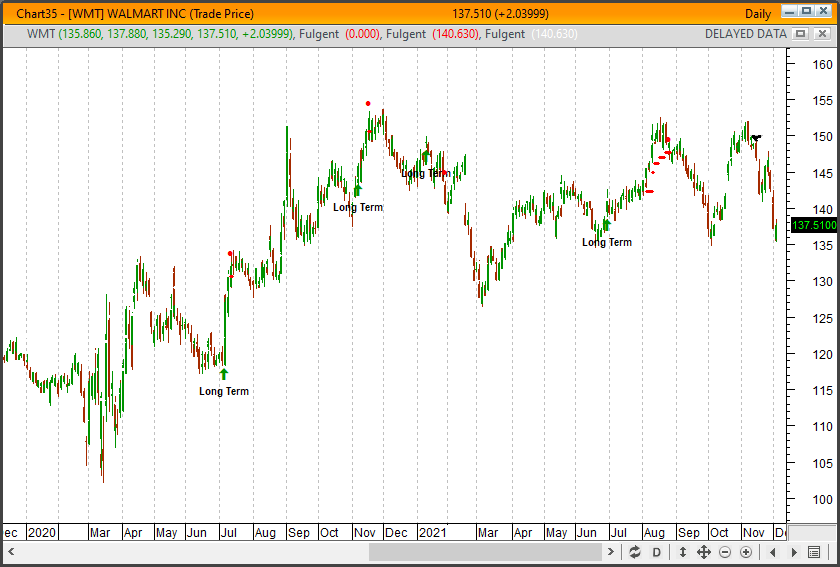The width and height of the screenshot is (840, 567).
Task: Click the 125 price axis label
Action: click(x=822, y=318)
